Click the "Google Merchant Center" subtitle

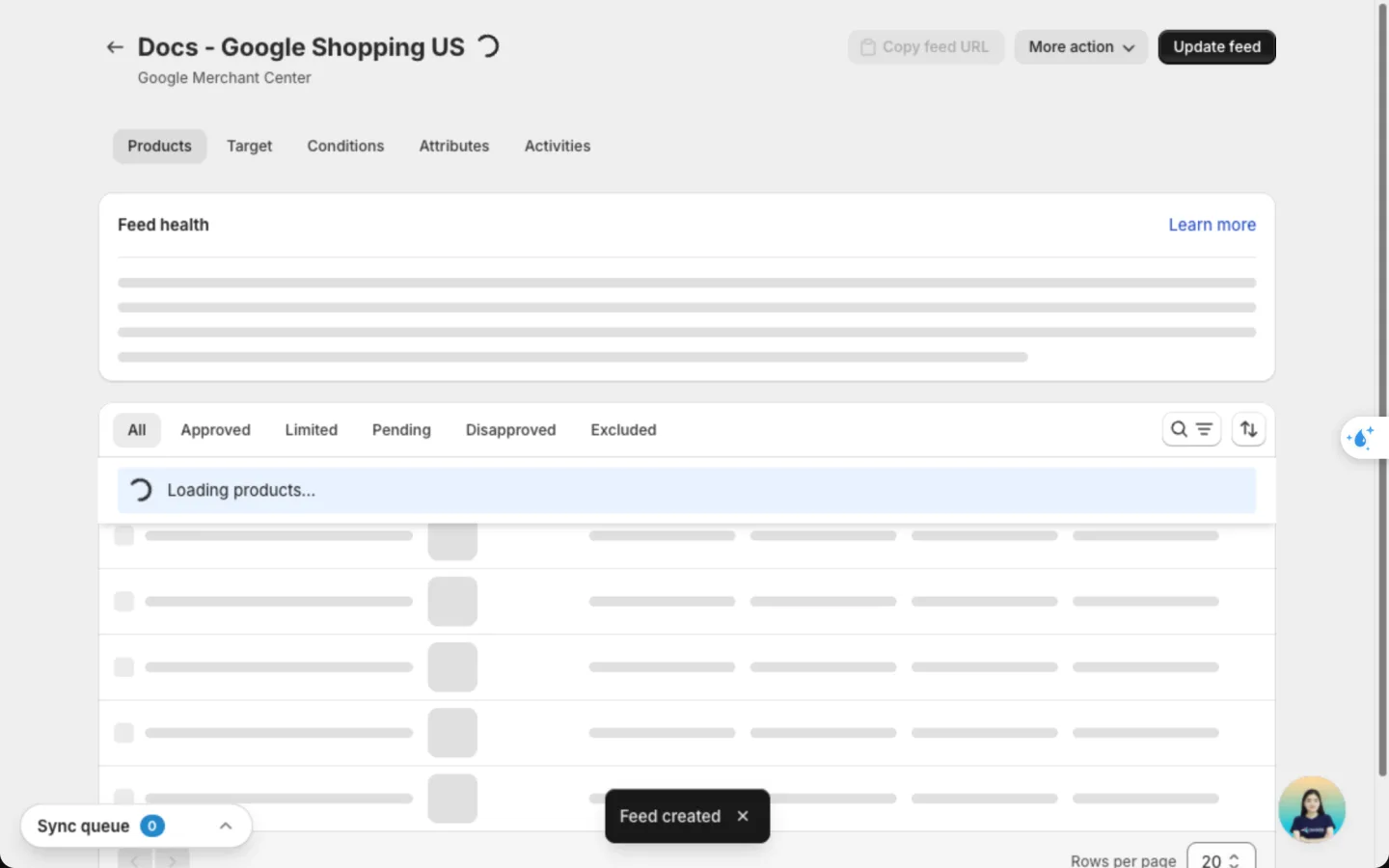(x=224, y=78)
